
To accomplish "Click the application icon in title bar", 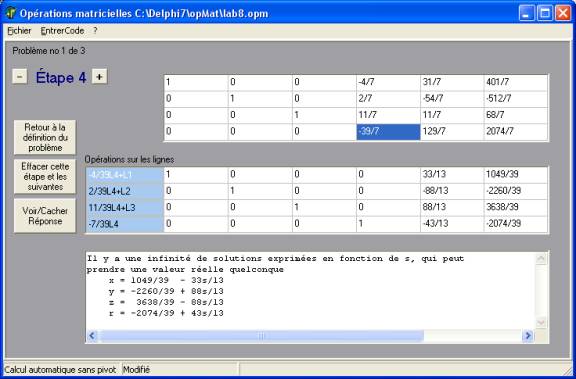I will tap(10, 14).
